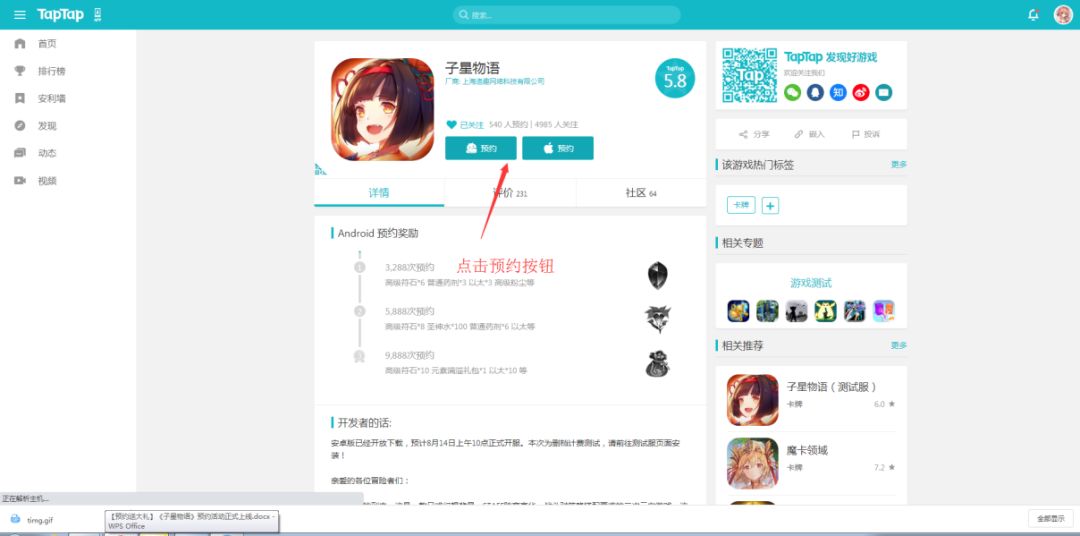Click the 5,888次预约 reward milestone
1080x536 pixels.
click(410, 311)
